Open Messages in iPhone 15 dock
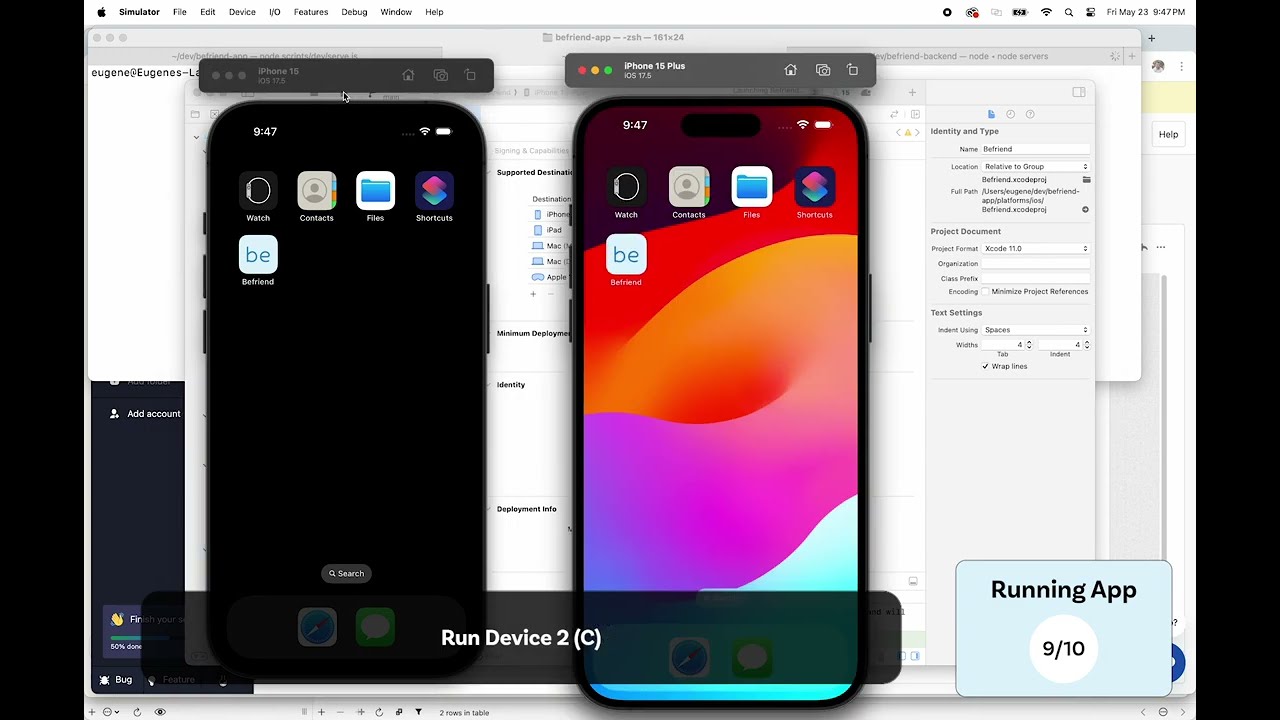The image size is (1280, 720). [375, 628]
